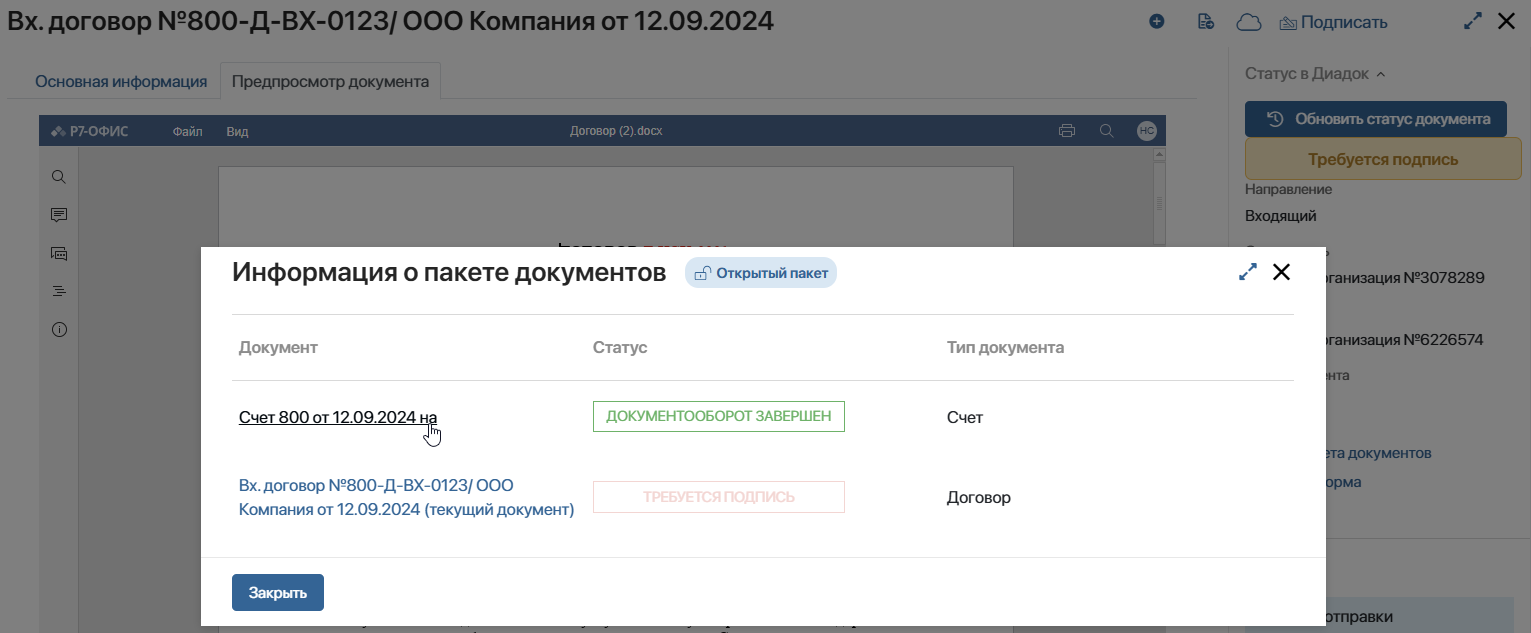Toggle the Открытый пакет badge
Image resolution: width=1531 pixels, height=633 pixels.
tap(761, 272)
